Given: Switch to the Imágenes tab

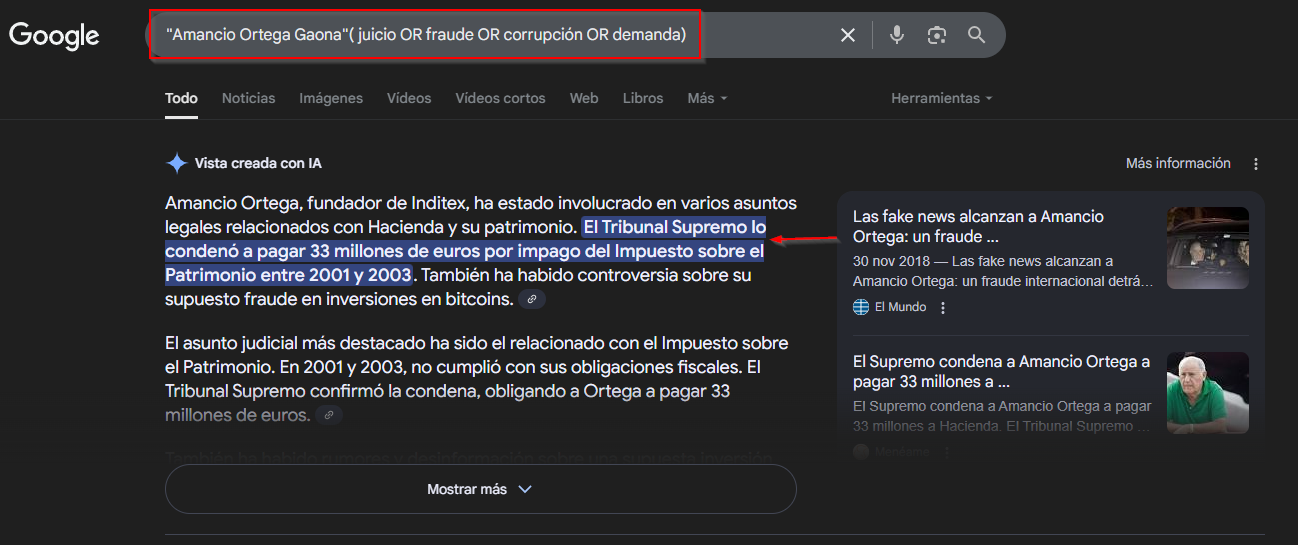Looking at the screenshot, I should [330, 98].
